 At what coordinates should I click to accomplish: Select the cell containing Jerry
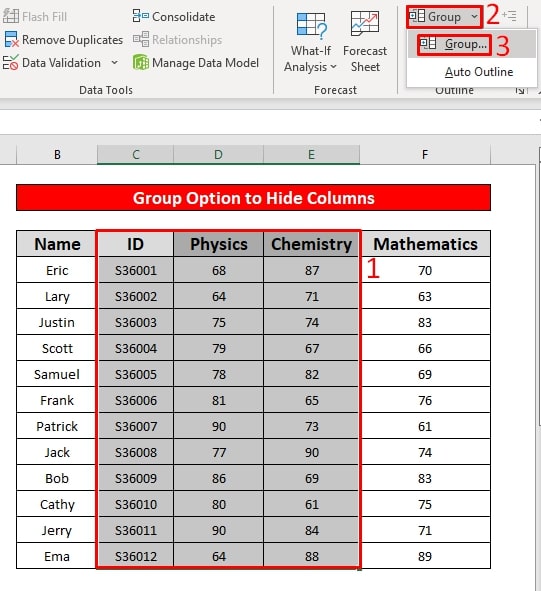pos(57,530)
